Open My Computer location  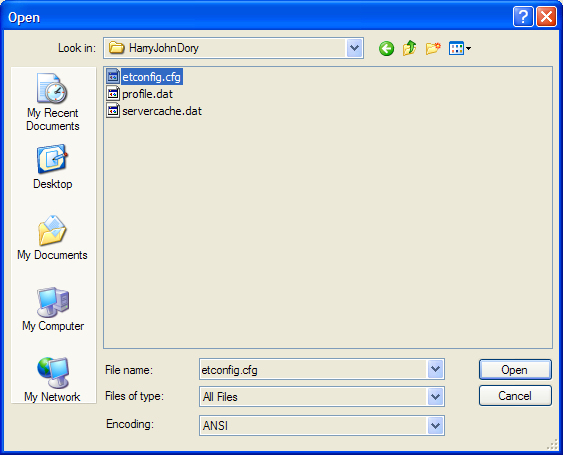pyautogui.click(x=53, y=309)
